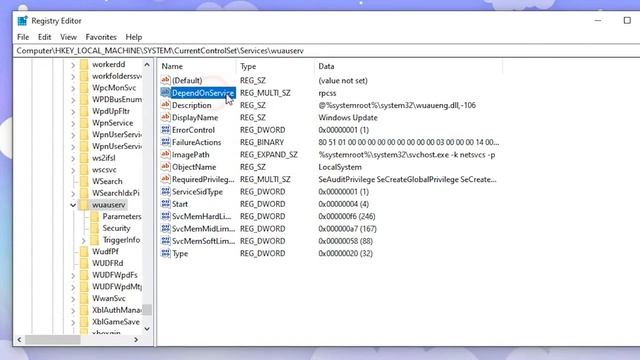Expand the TriggerInfo subkey

pyautogui.click(x=84, y=240)
